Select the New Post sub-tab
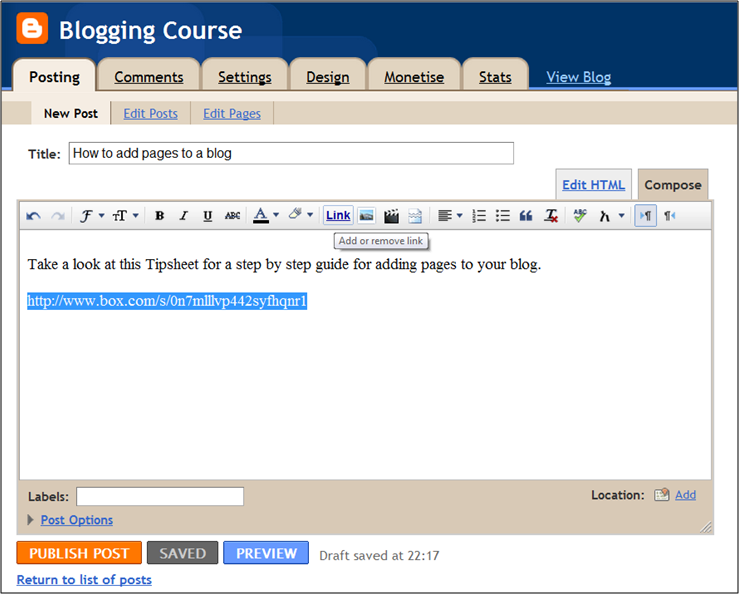Image resolution: width=739 pixels, height=594 pixels. [x=71, y=113]
